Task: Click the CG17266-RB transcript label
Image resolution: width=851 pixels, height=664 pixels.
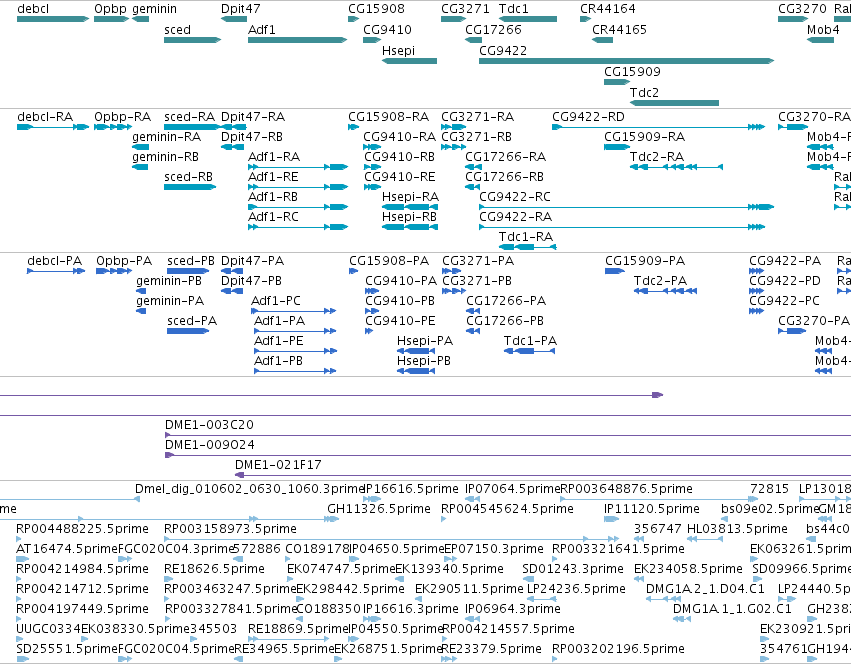Action: click(504, 177)
